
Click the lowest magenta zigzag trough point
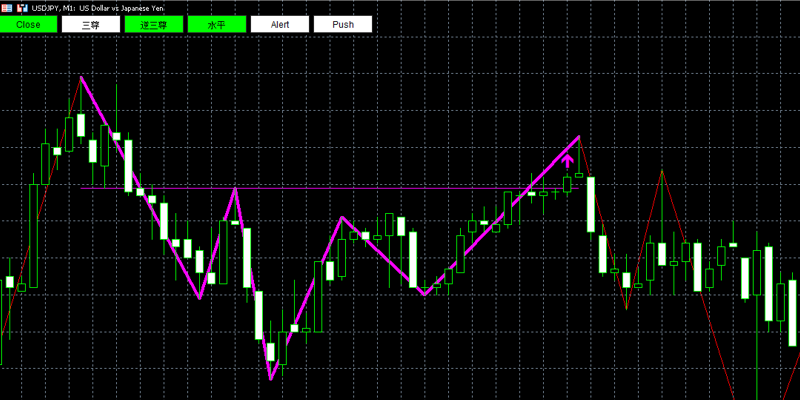(x=271, y=379)
